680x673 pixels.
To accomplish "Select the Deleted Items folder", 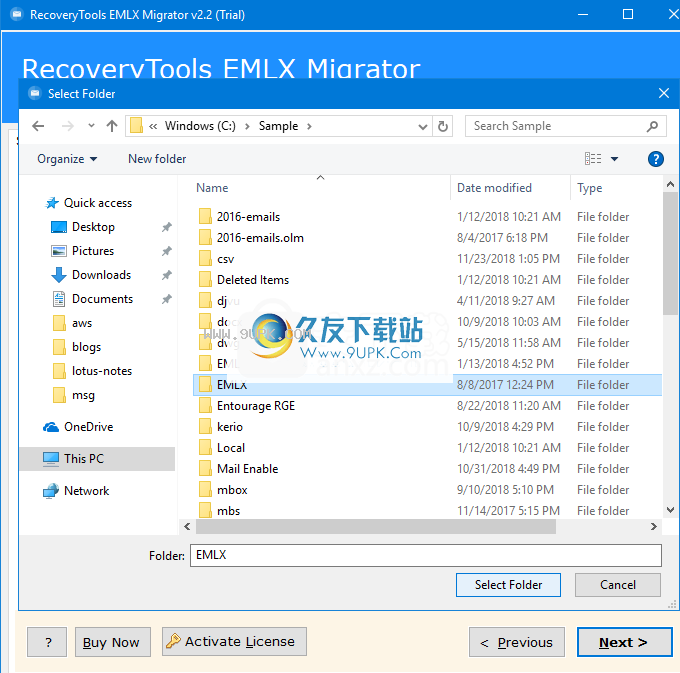I will (253, 280).
